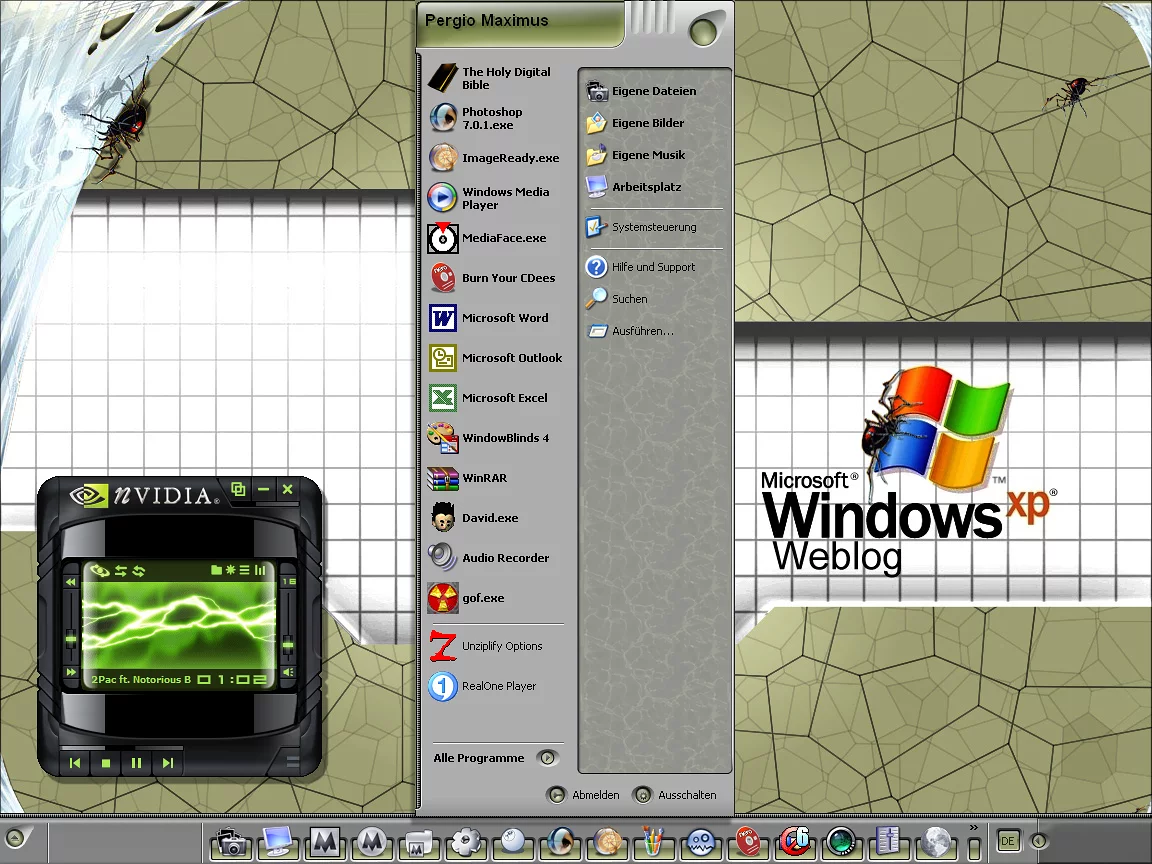Launch Photoshop 7.0.1.exe from Start menu
Viewport: 1152px width, 864px height.
pyautogui.click(x=491, y=118)
